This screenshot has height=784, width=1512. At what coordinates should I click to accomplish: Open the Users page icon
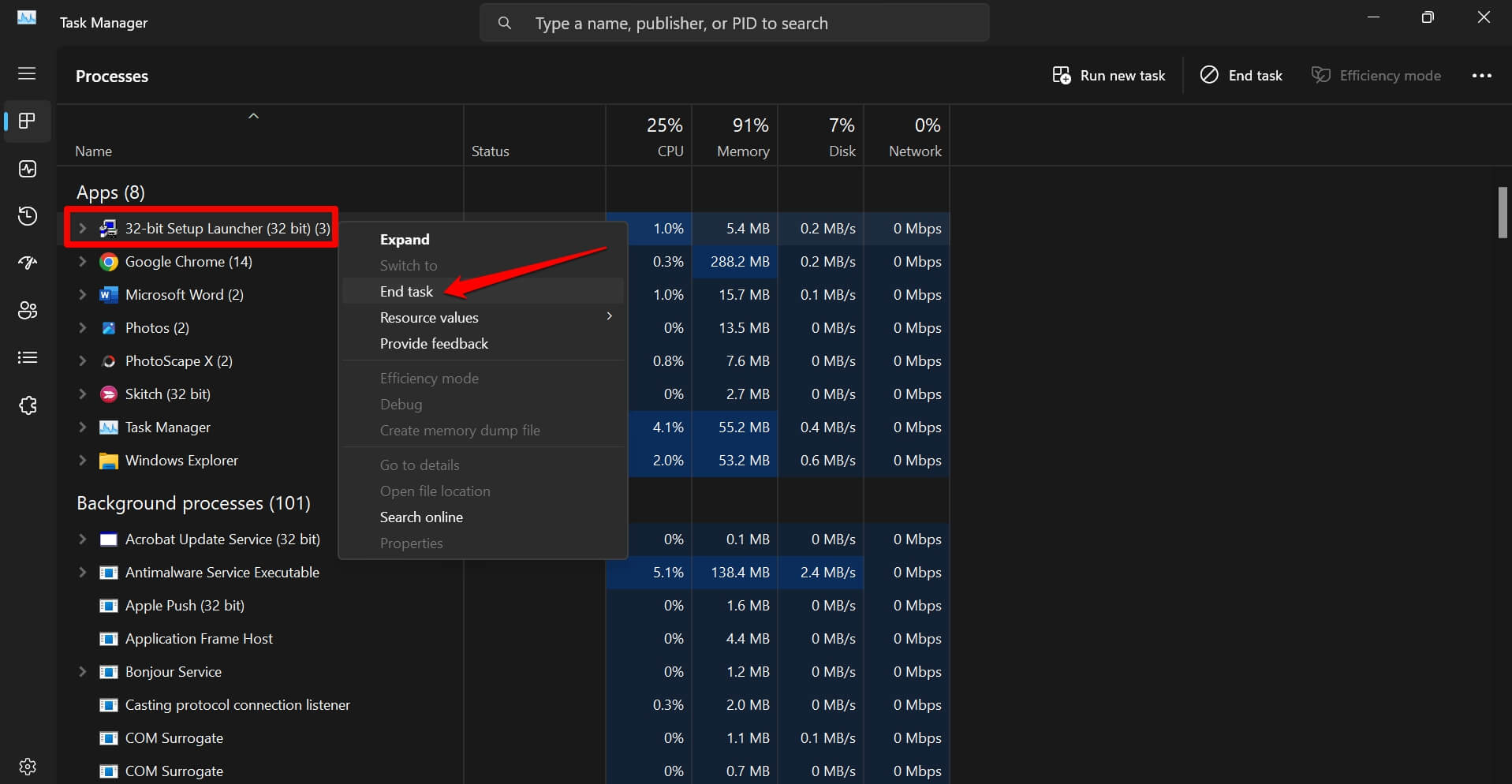(28, 311)
